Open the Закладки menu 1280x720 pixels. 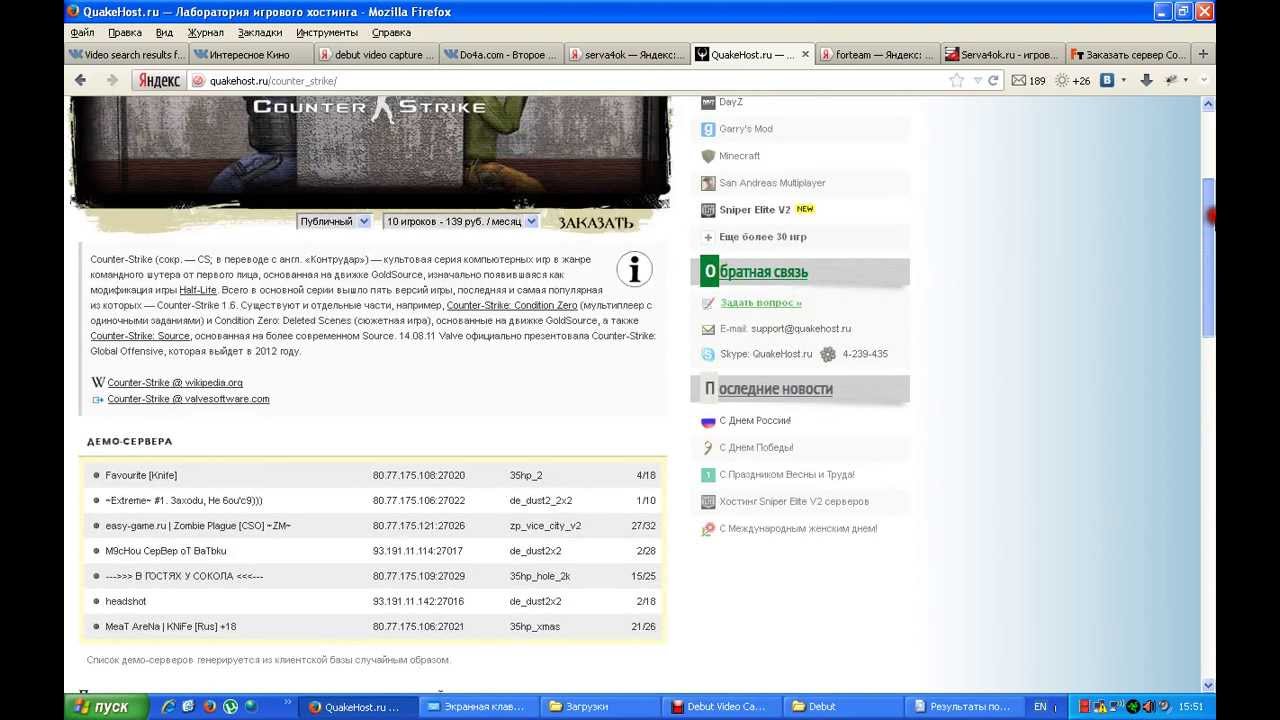(260, 32)
